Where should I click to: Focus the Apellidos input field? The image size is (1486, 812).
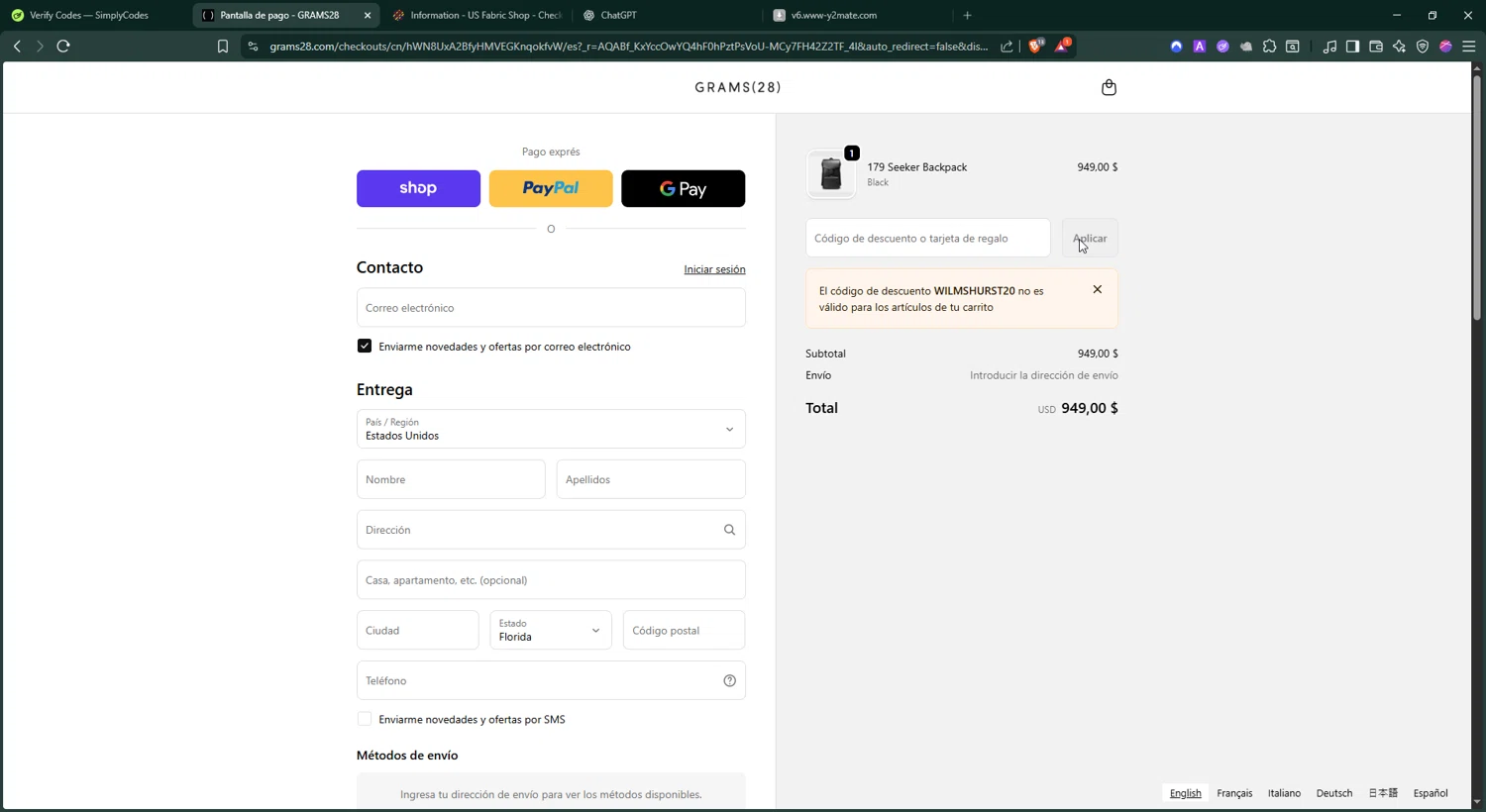click(x=651, y=479)
